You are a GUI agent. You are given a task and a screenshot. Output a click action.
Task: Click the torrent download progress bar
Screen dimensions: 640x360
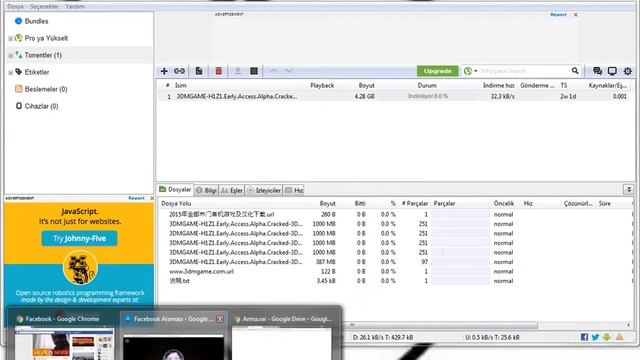pyautogui.click(x=428, y=97)
